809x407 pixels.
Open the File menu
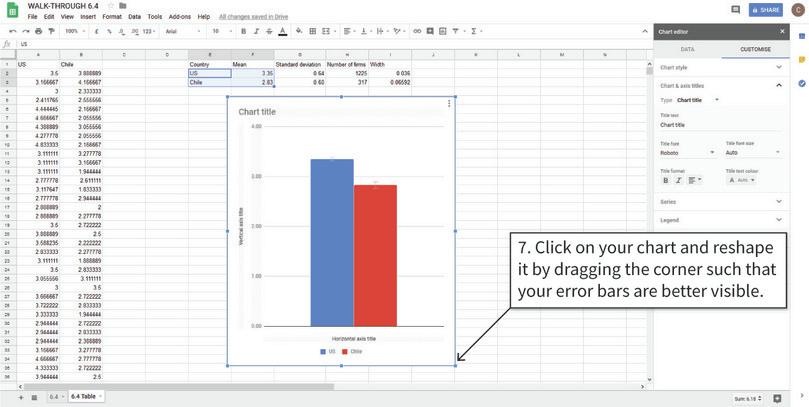tap(33, 17)
